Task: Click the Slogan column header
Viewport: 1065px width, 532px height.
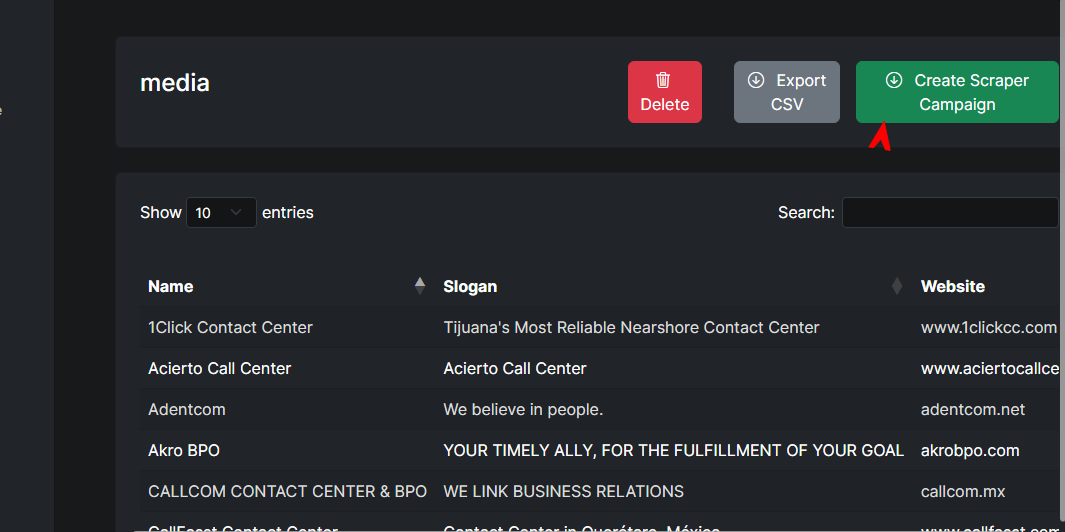Action: point(470,286)
